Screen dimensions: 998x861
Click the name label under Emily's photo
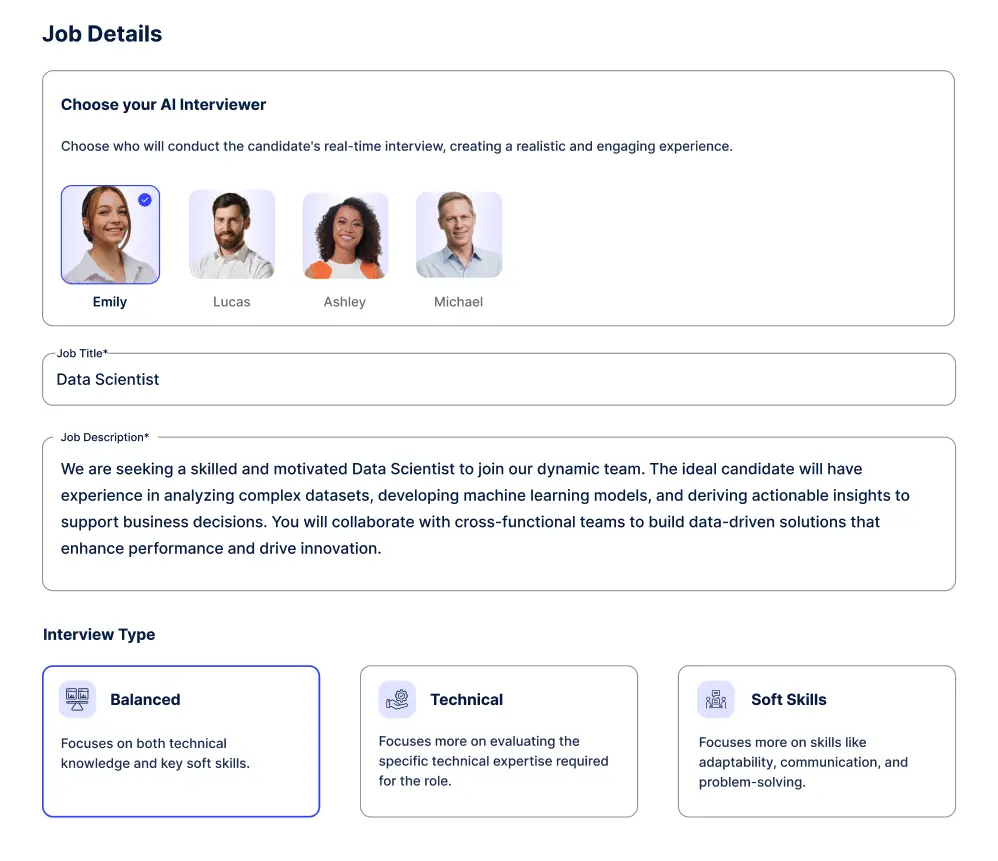point(110,301)
